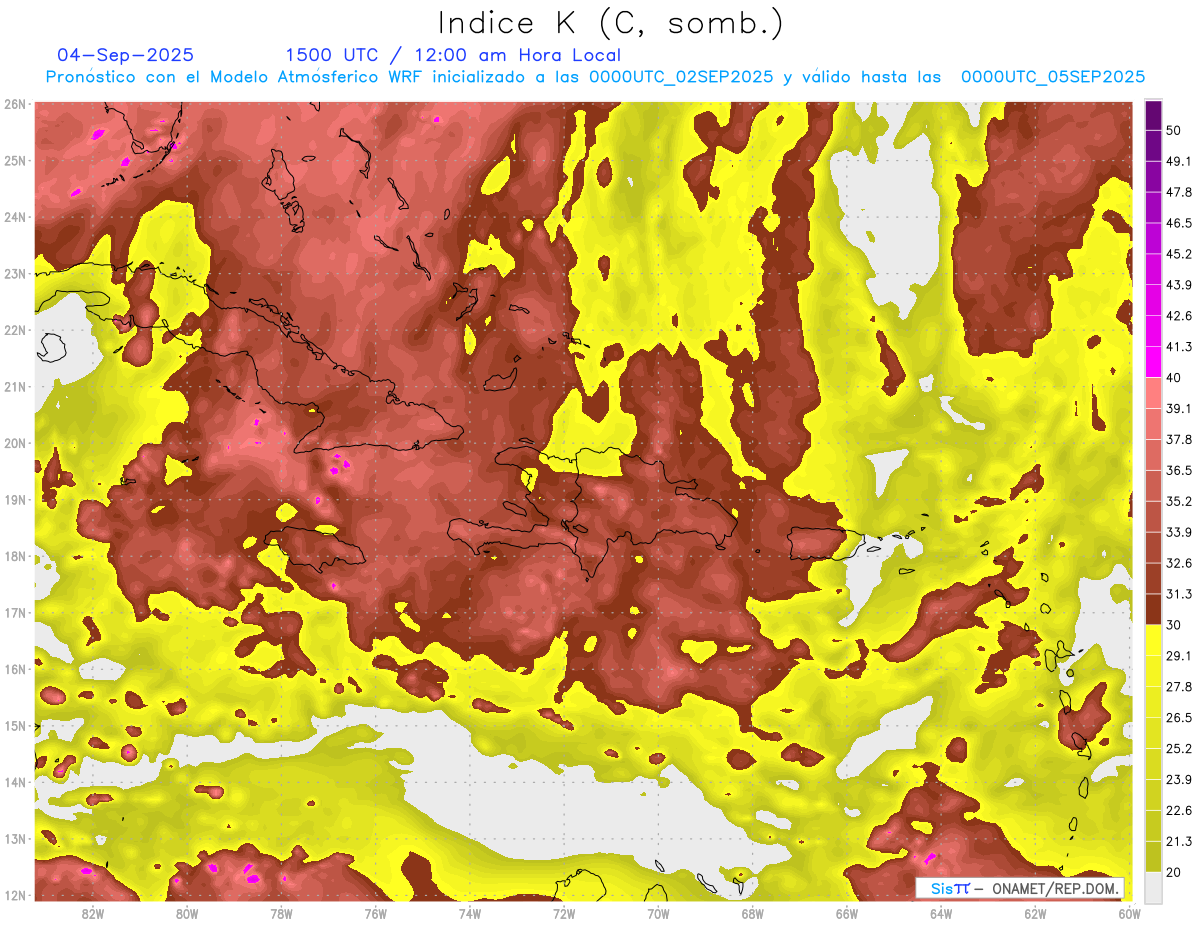1200x927 pixels.
Task: Click the date label '04-Sep-2025'
Action: [126, 55]
